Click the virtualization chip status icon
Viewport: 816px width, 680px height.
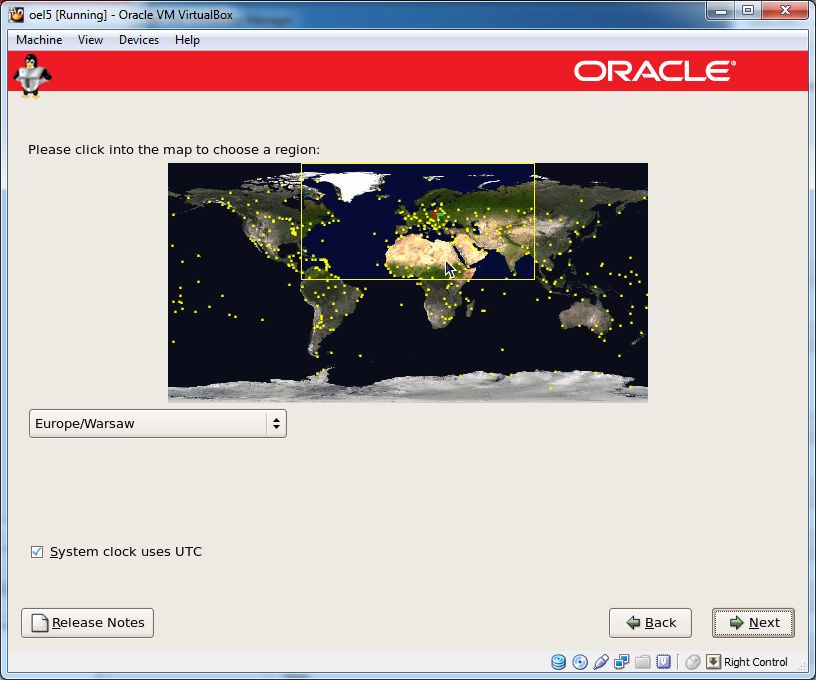(664, 662)
